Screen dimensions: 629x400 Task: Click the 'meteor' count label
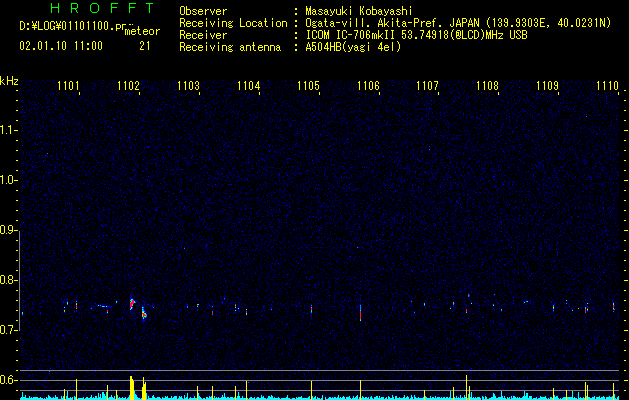click(142, 31)
